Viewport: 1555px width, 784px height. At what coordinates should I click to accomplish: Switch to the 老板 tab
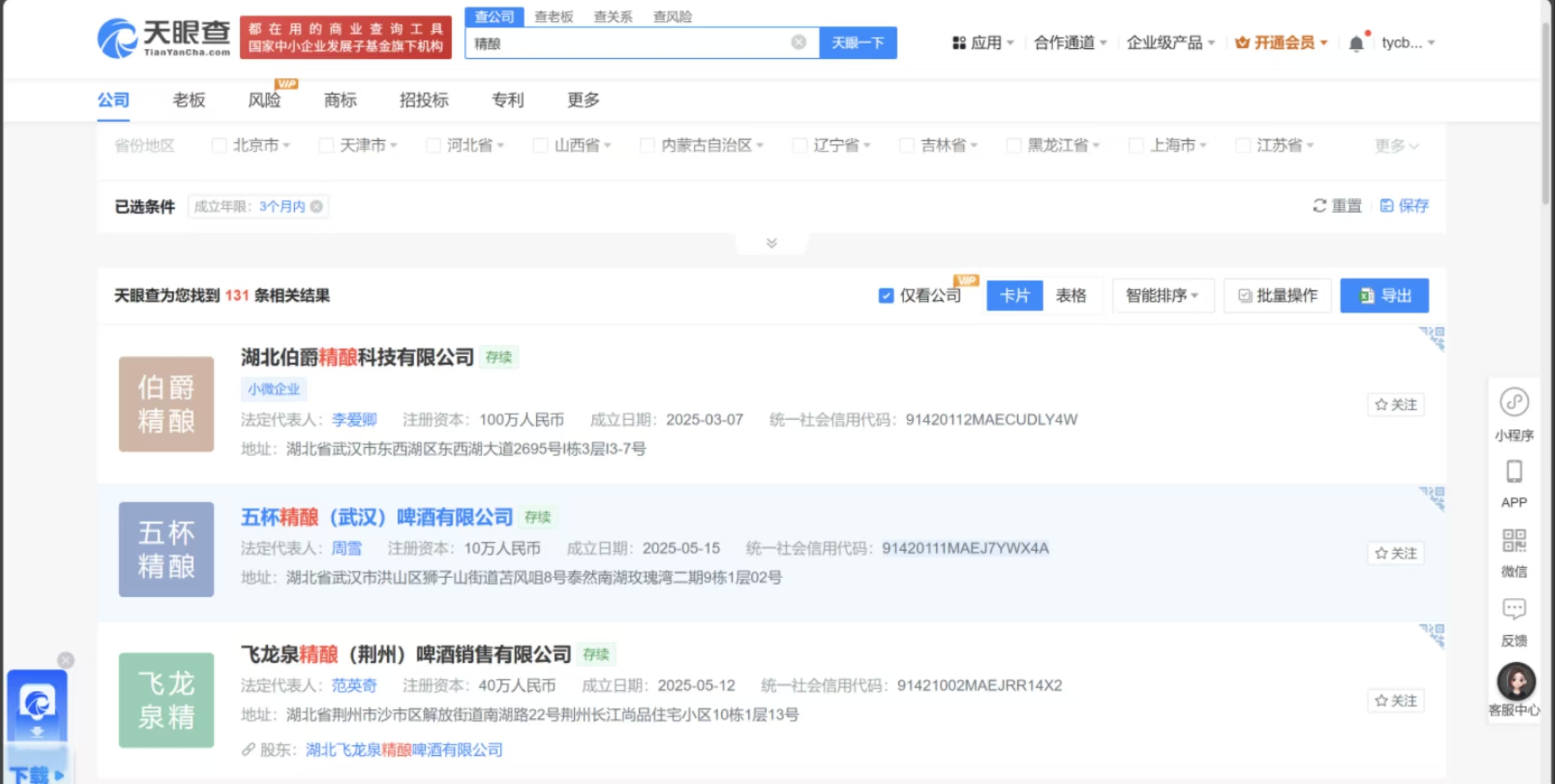pos(189,100)
